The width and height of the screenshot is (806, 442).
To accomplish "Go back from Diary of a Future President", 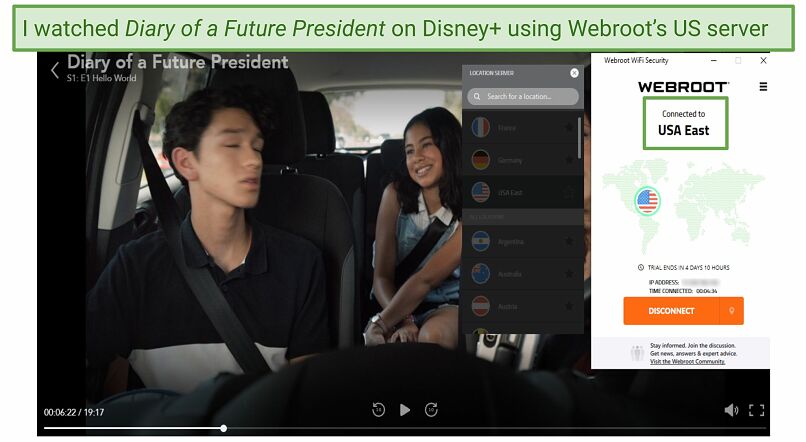I will pyautogui.click(x=55, y=70).
